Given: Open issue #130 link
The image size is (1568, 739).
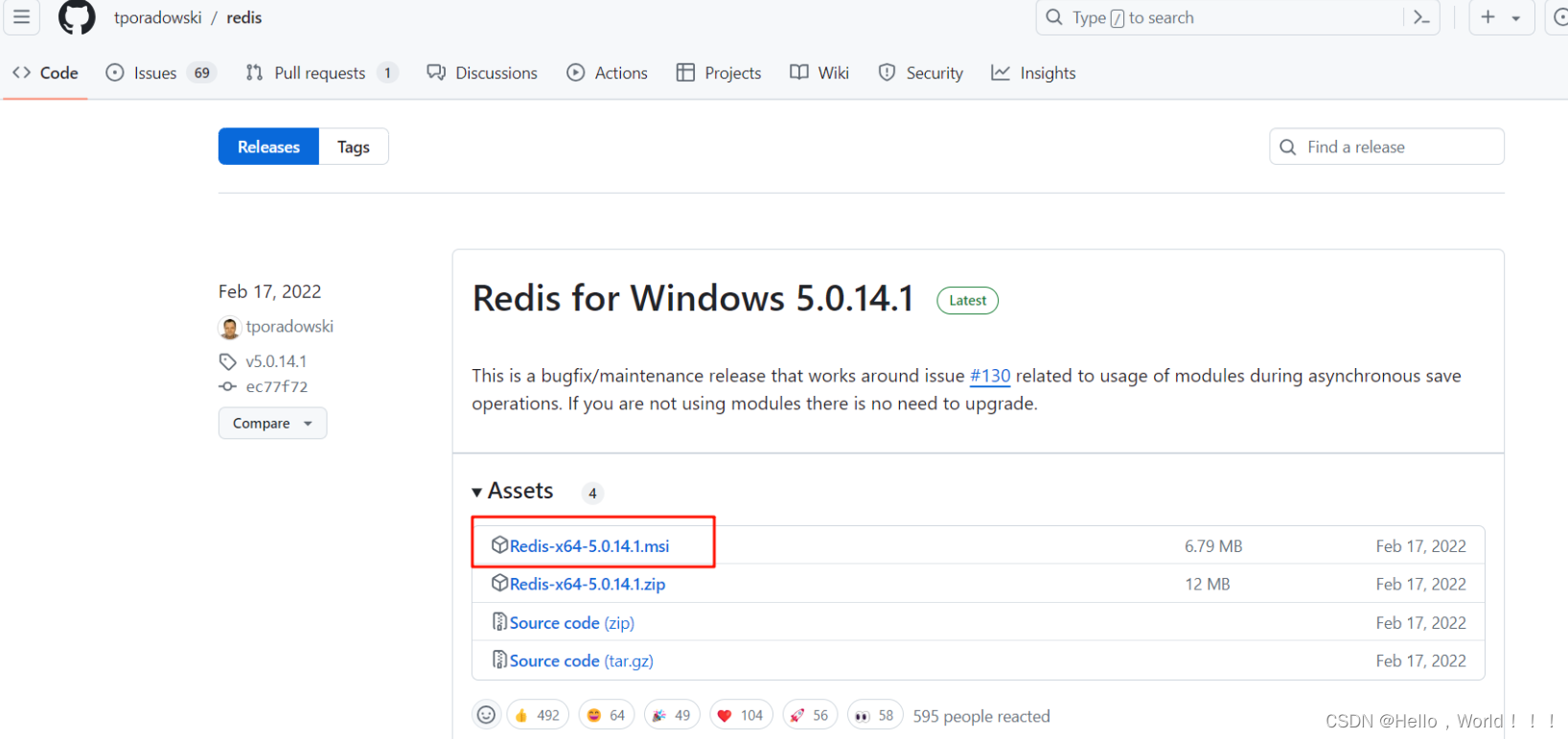Looking at the screenshot, I should (990, 376).
